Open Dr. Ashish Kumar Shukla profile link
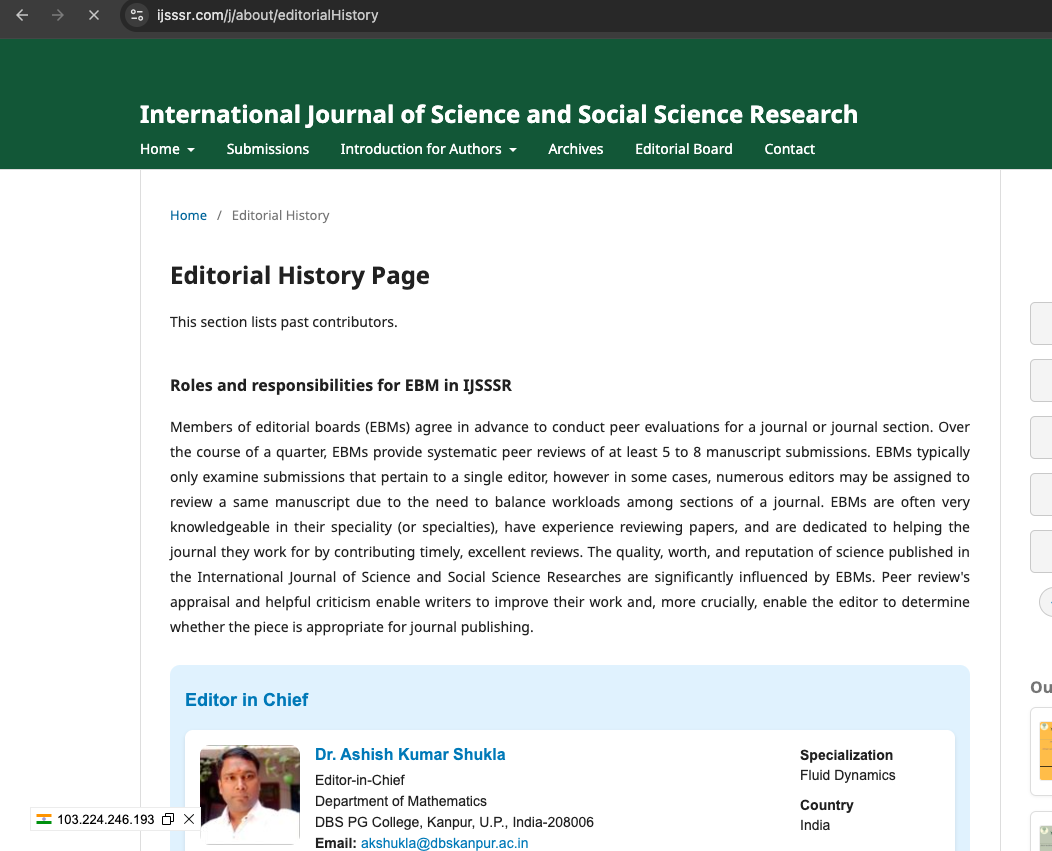Viewport: 1052px width, 851px height. click(410, 755)
